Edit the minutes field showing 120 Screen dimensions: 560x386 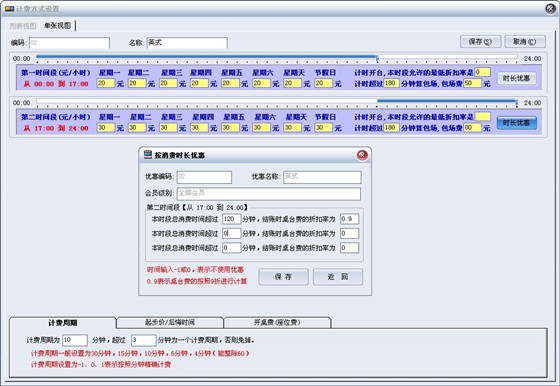[x=231, y=219]
